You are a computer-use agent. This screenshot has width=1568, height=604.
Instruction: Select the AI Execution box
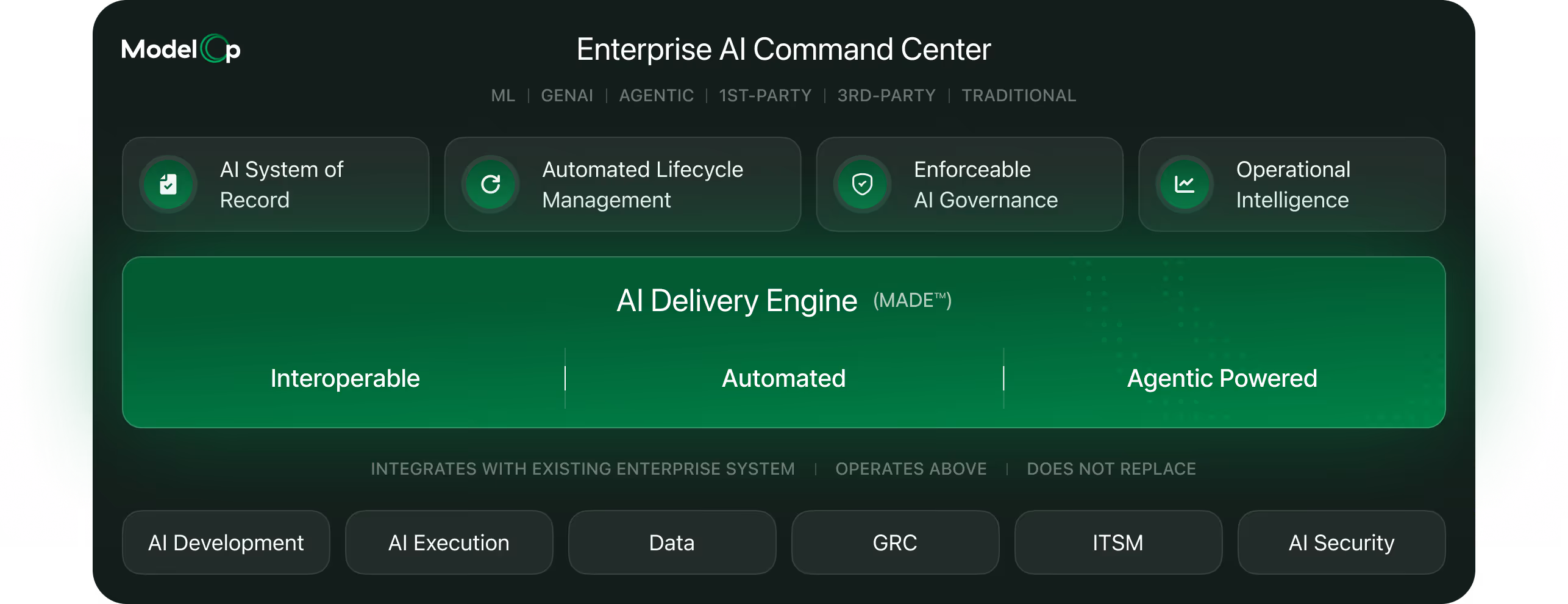coord(449,542)
